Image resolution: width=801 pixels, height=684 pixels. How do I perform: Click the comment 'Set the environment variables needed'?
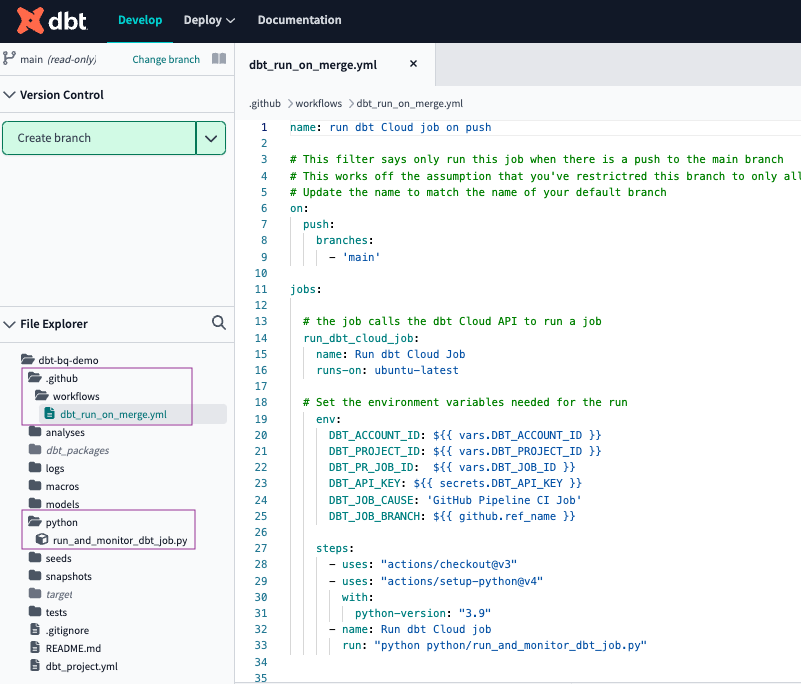coord(465,403)
